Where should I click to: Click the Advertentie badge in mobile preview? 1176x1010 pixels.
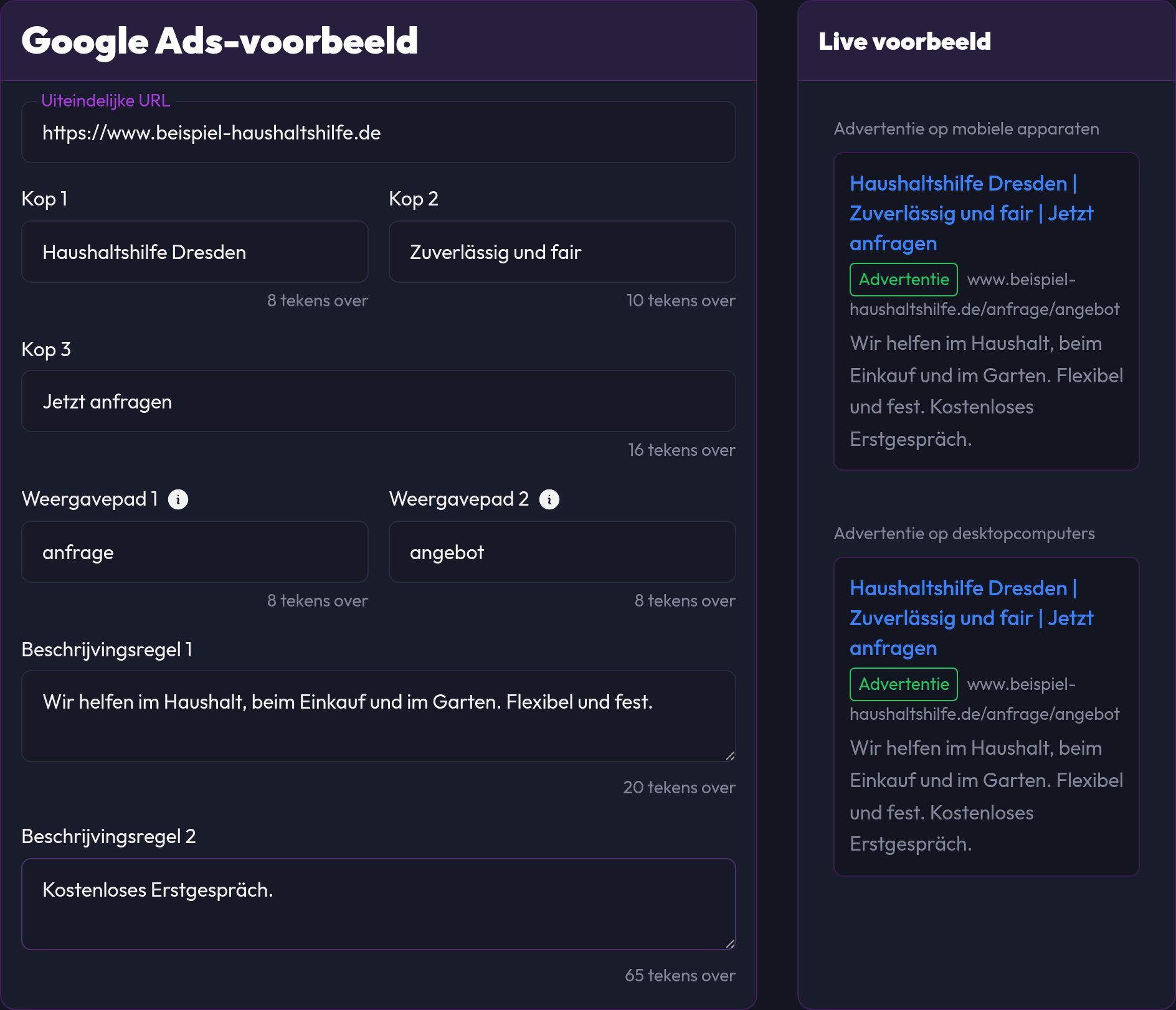(904, 280)
